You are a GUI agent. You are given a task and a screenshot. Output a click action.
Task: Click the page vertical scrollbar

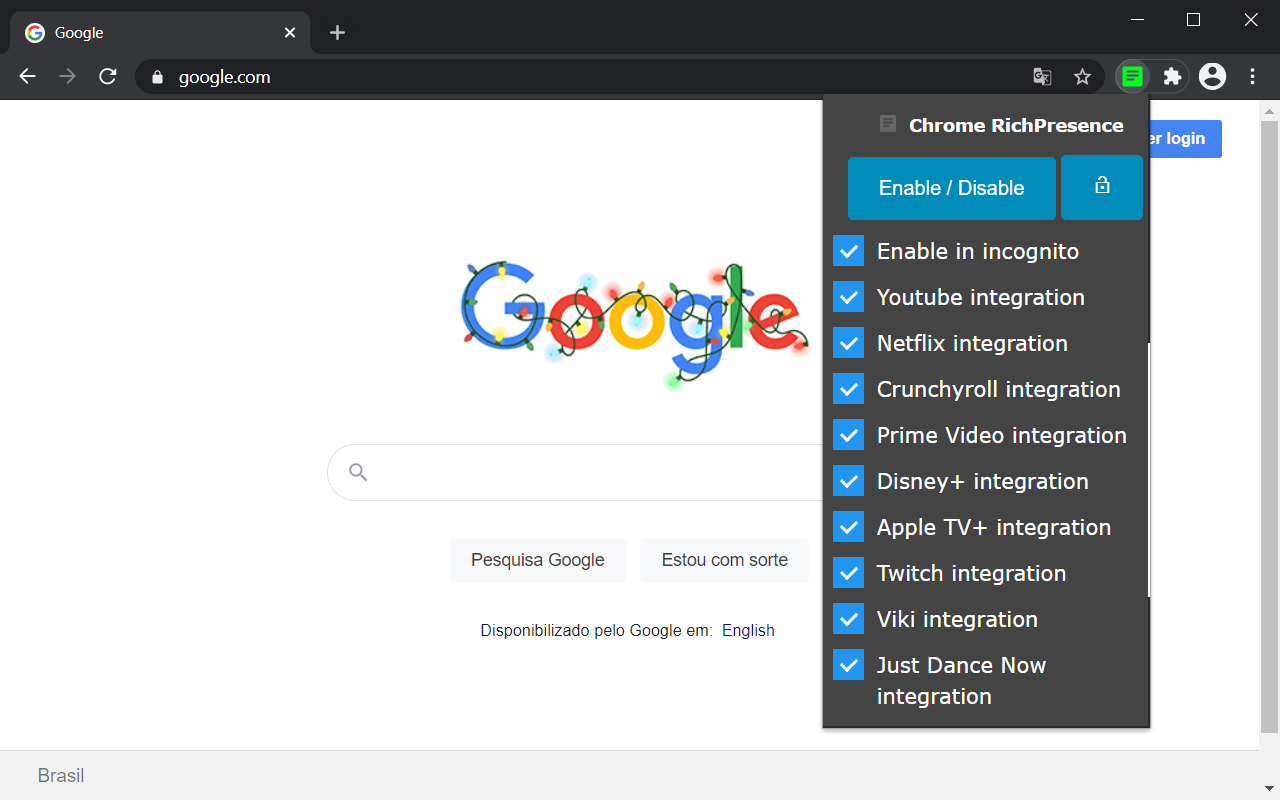[x=1270, y=425]
